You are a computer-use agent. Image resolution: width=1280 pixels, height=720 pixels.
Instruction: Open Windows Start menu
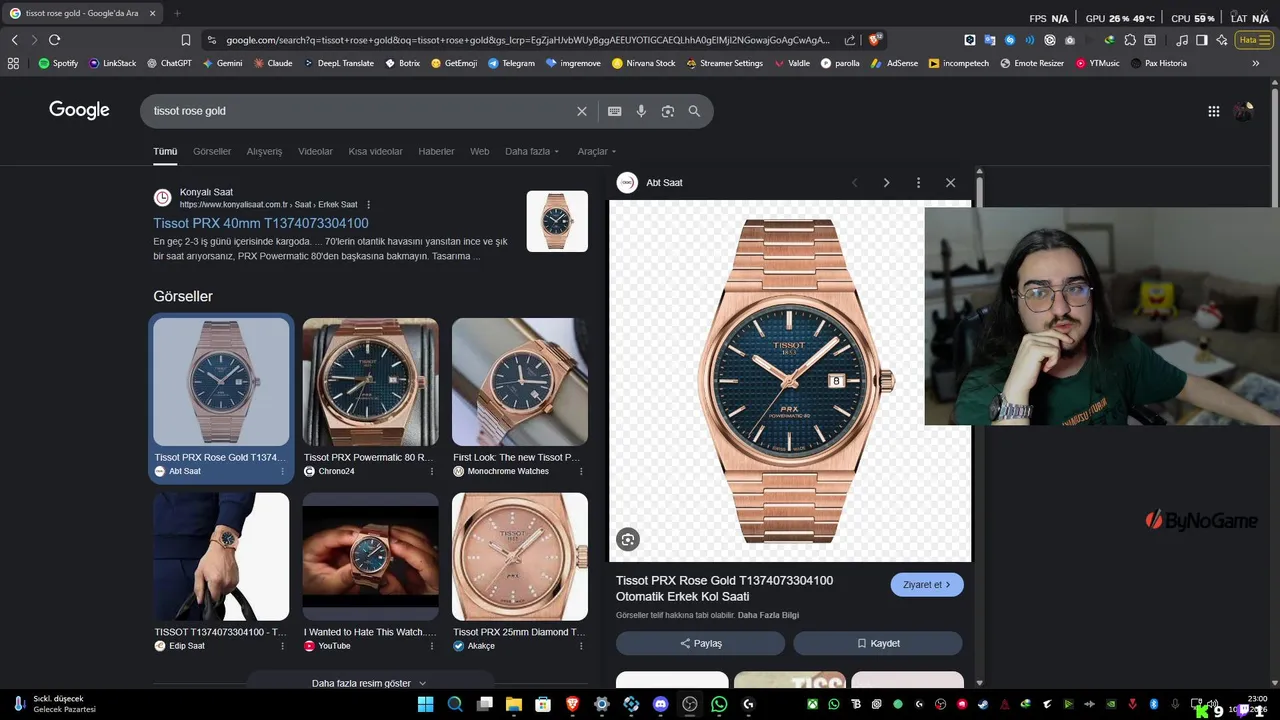click(x=425, y=704)
